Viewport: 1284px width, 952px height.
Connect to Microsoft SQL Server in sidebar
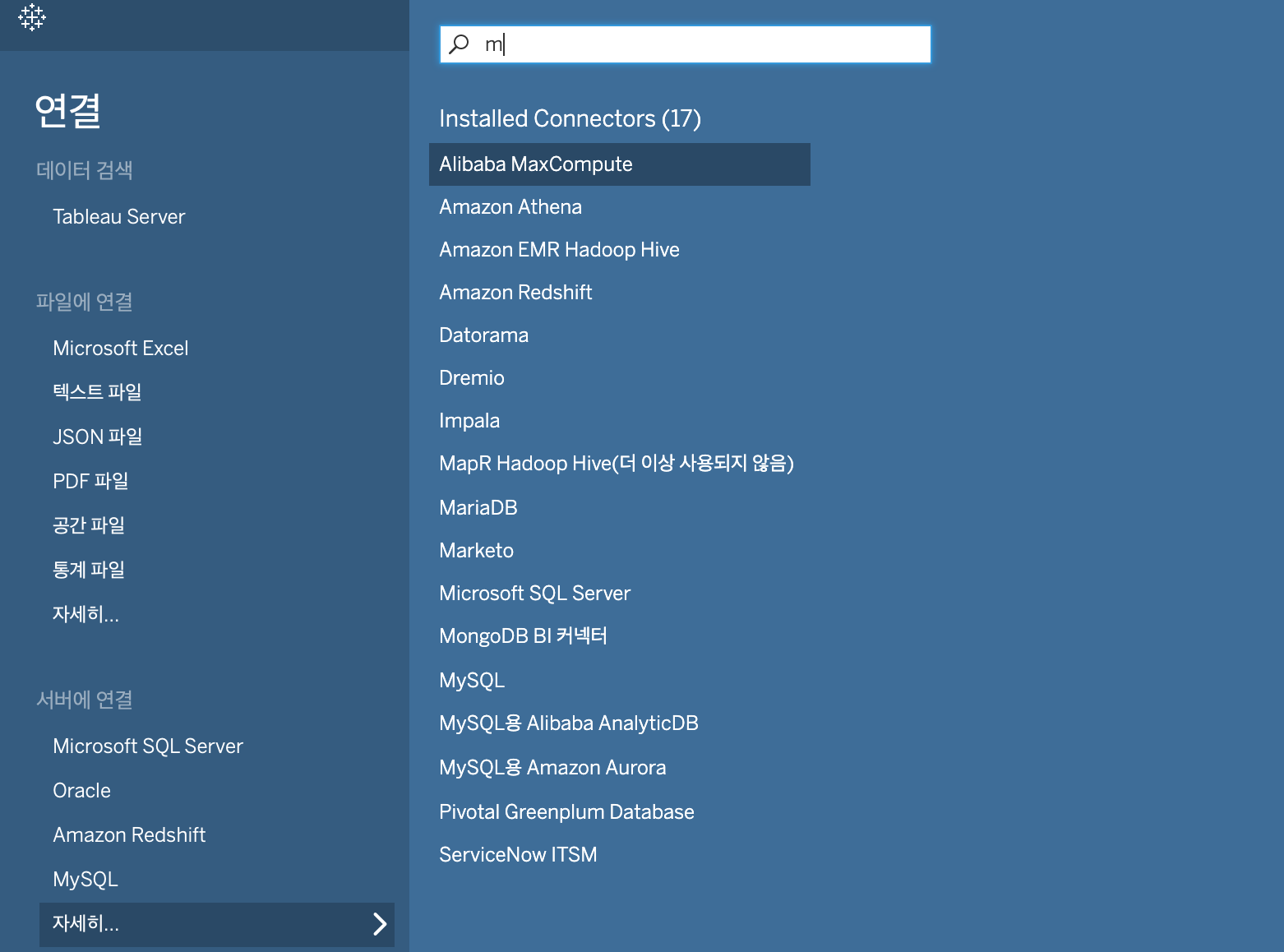point(148,746)
